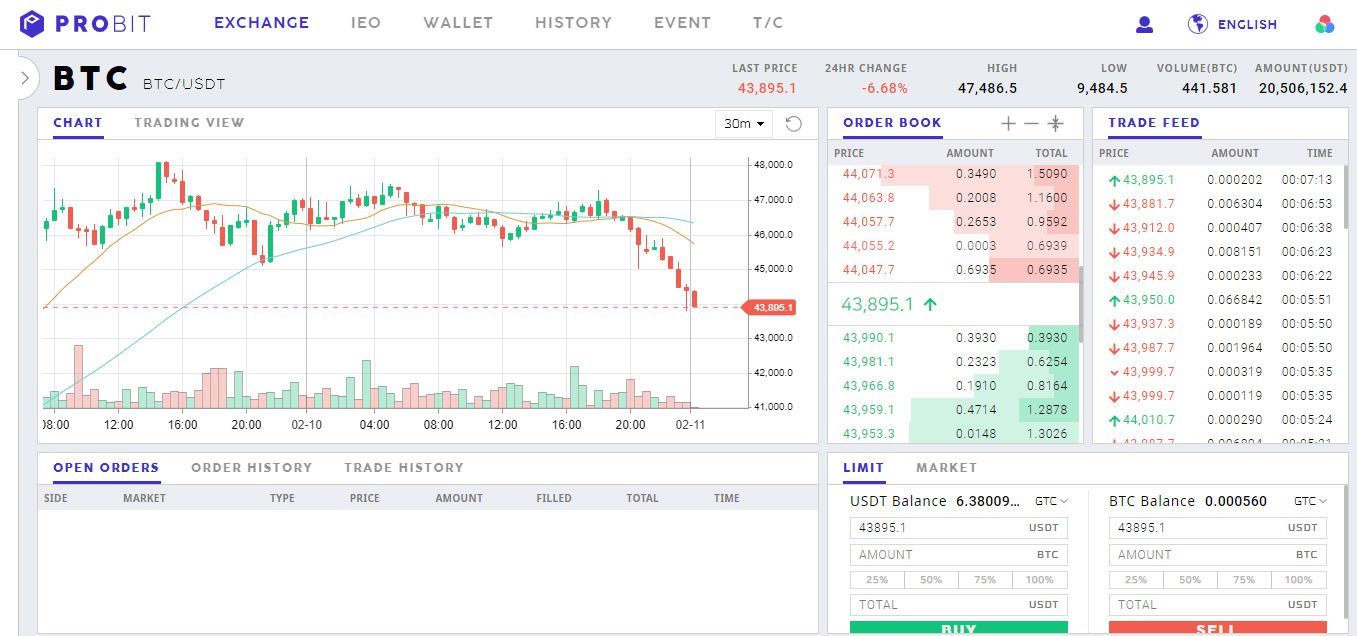The height and width of the screenshot is (636, 1357).
Task: Open GTC dropdown beside USDT Balance
Action: click(x=1052, y=501)
